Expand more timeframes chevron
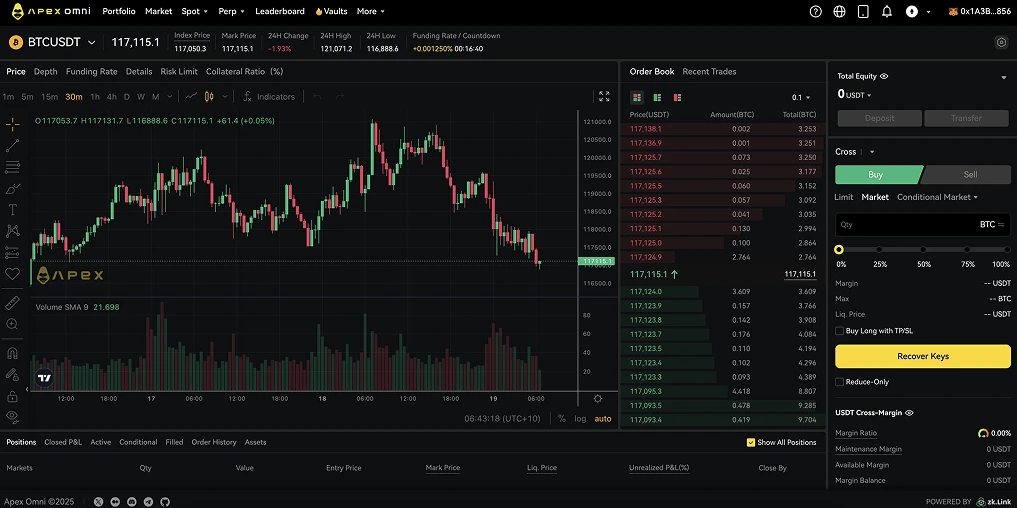 [170, 97]
